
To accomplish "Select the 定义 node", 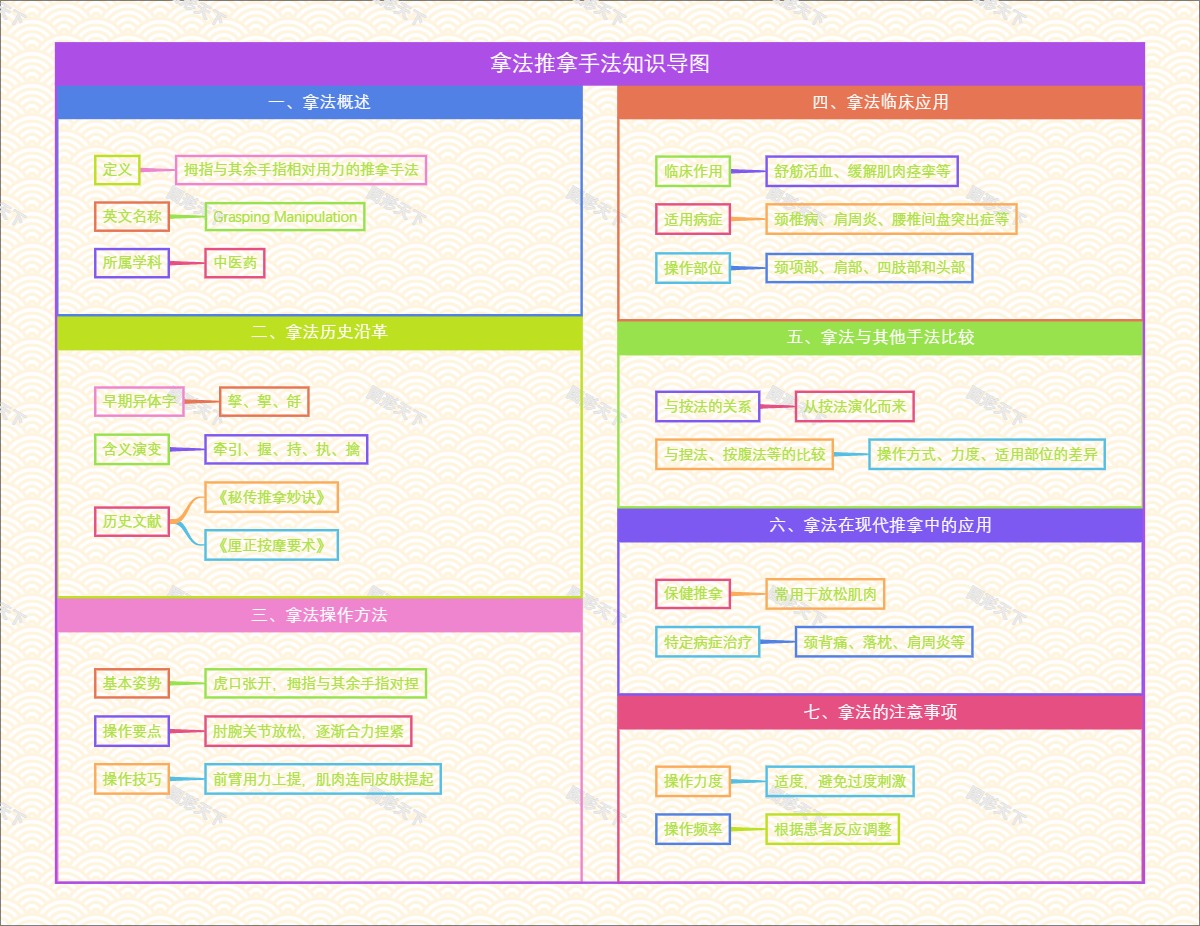I will pyautogui.click(x=118, y=170).
